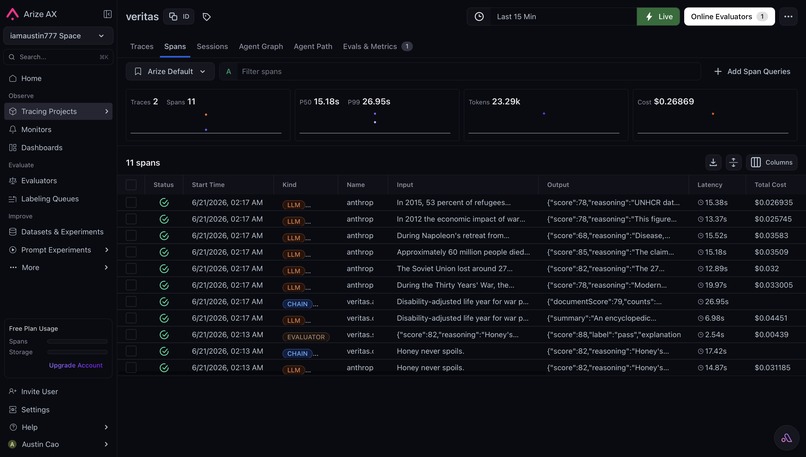This screenshot has height=457, width=806.
Task: Open the Evals & Metrics tab
Action: tap(377, 46)
